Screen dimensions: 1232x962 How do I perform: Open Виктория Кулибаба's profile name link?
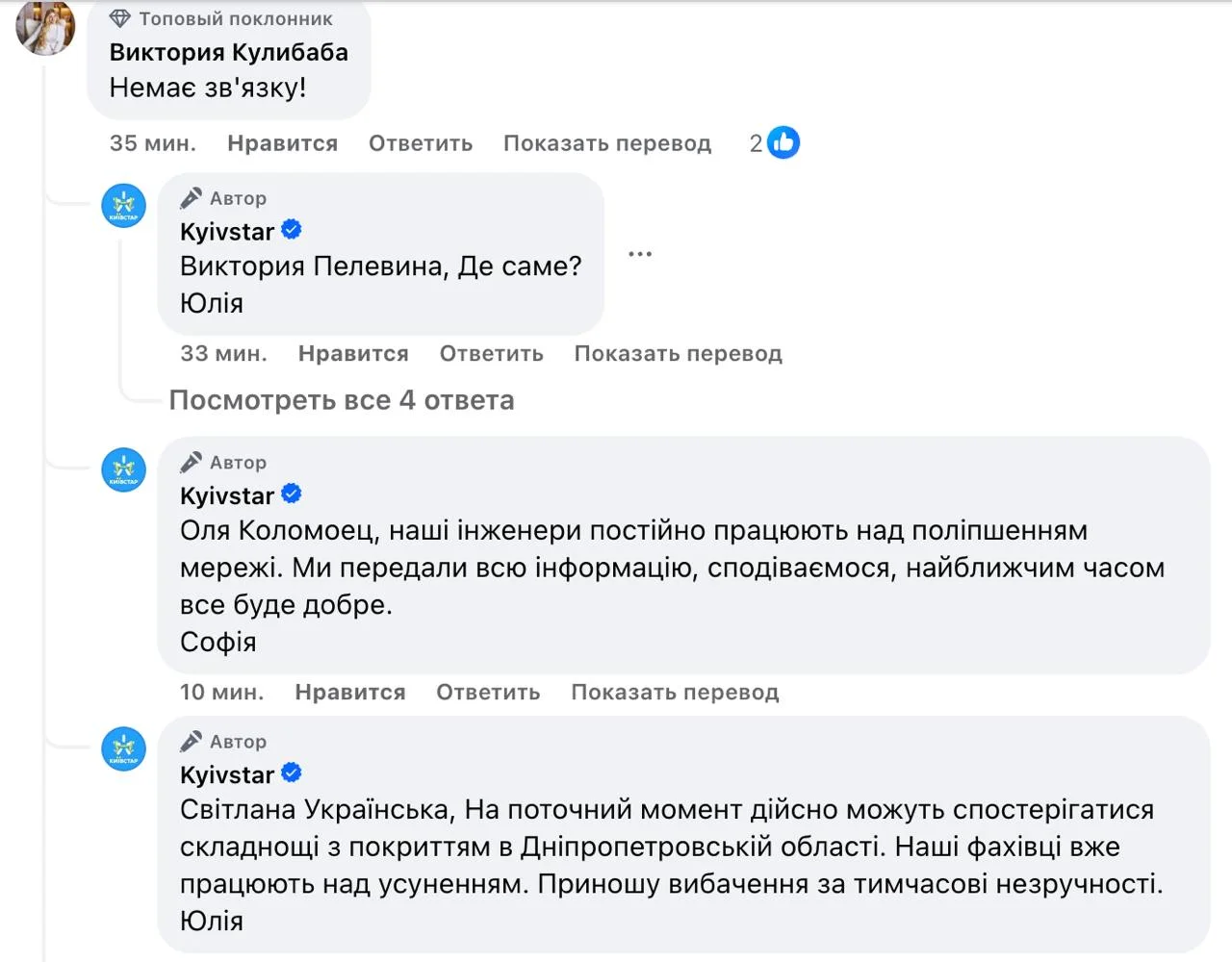pos(229,53)
